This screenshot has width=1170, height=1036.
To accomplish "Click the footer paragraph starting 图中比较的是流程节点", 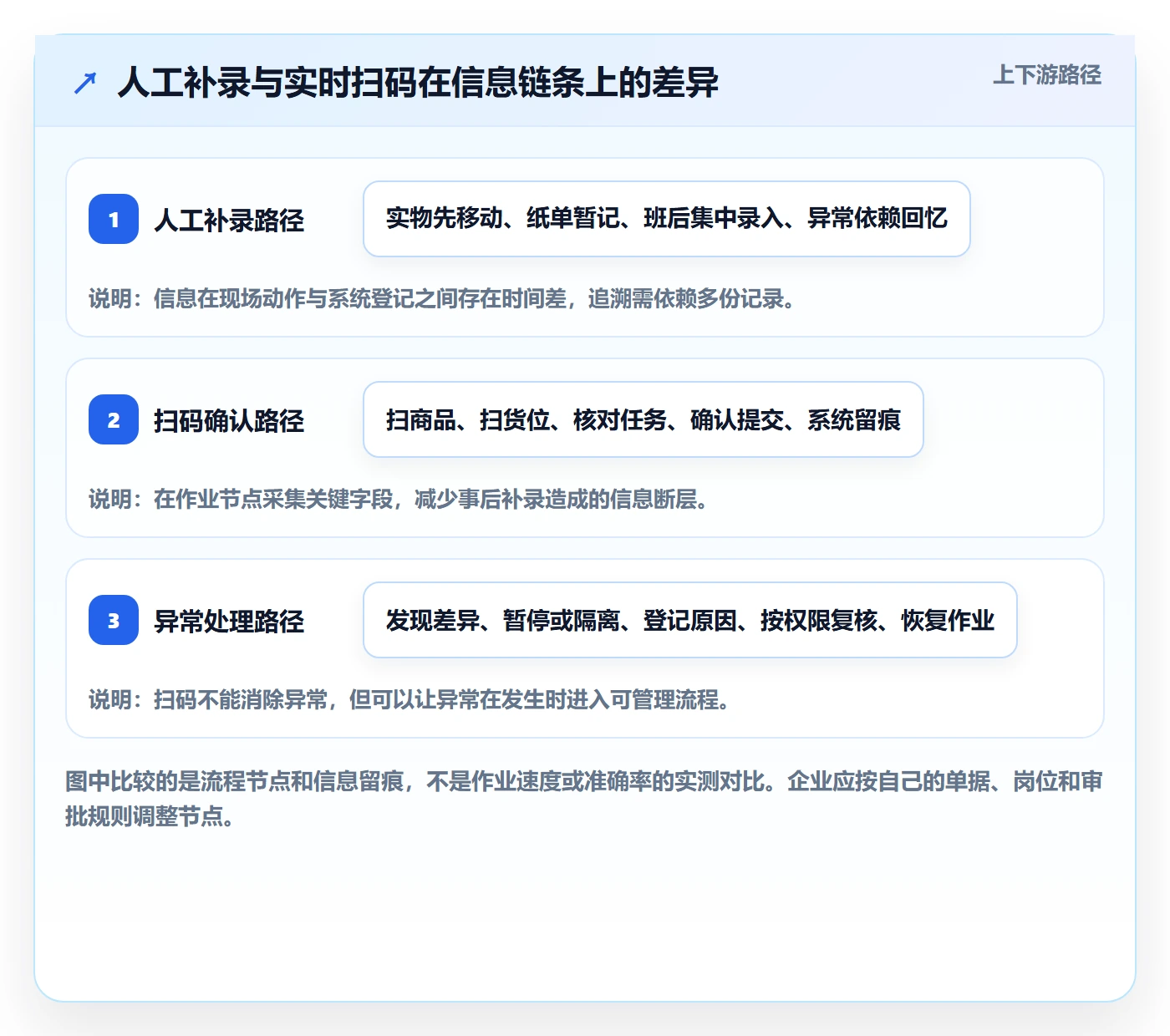I will tap(584, 798).
